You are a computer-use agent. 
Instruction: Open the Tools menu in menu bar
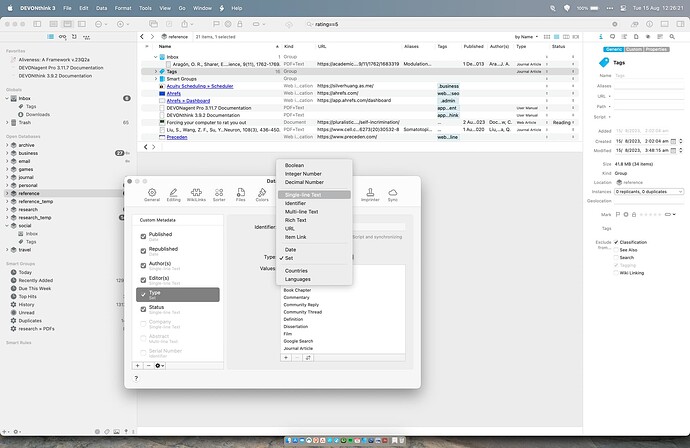point(145,8)
